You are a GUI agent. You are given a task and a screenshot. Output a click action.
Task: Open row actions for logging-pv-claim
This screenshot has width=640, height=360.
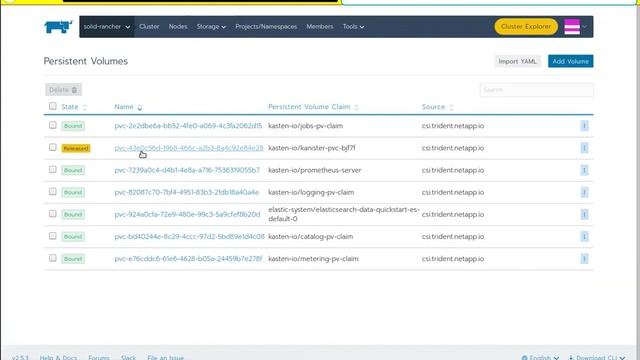[x=584, y=192]
